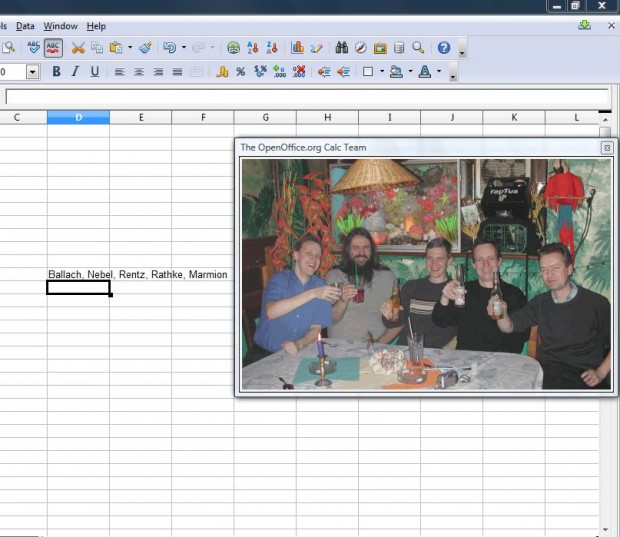The height and width of the screenshot is (537, 620).
Task: Show the Draw Functions toolbar
Action: click(x=316, y=48)
